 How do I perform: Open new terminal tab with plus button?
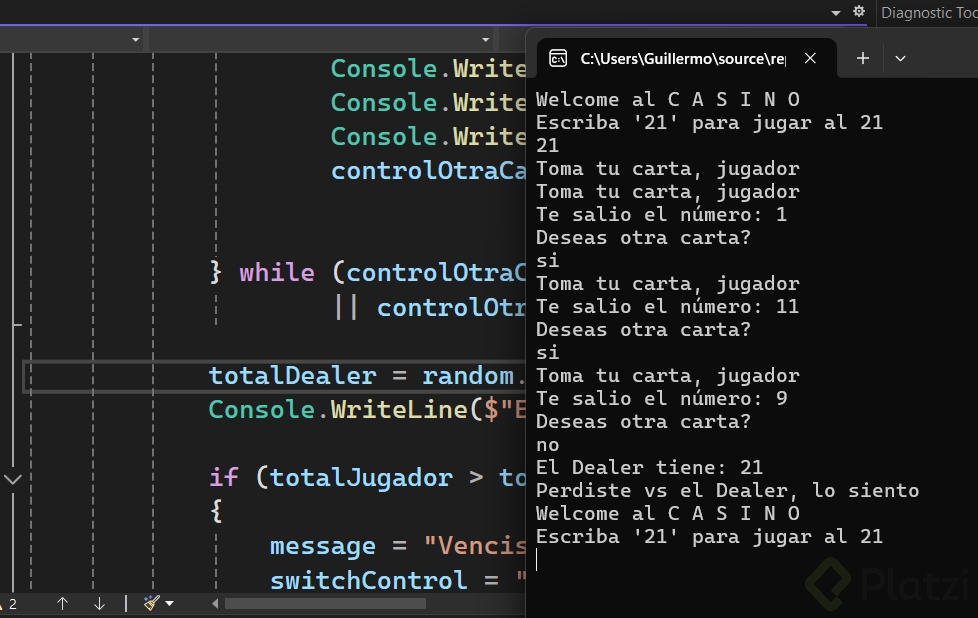[863, 58]
